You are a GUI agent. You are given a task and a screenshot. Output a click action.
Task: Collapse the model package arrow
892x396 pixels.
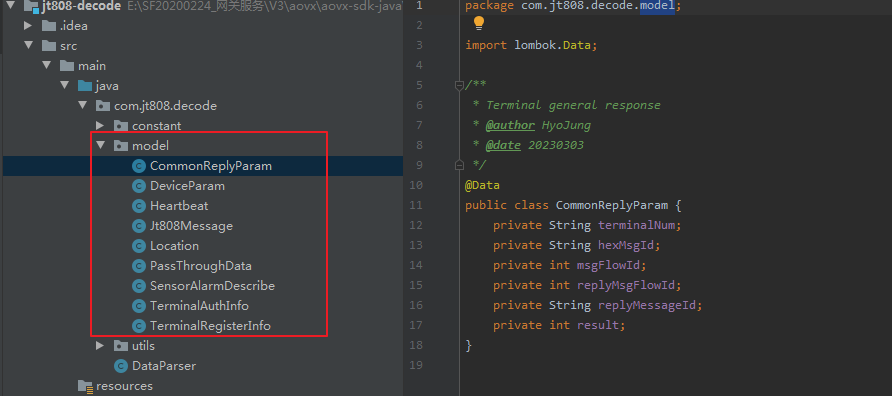tap(101, 145)
